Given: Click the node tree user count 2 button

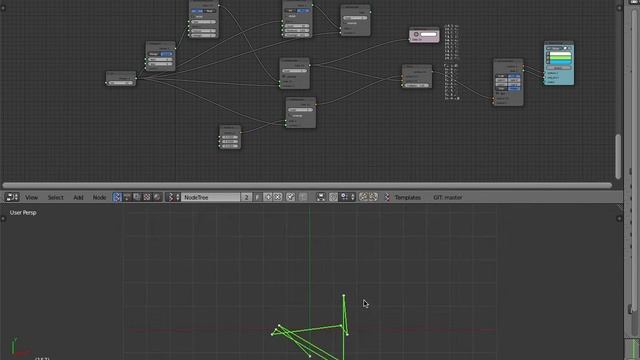Looking at the screenshot, I should click(x=246, y=197).
